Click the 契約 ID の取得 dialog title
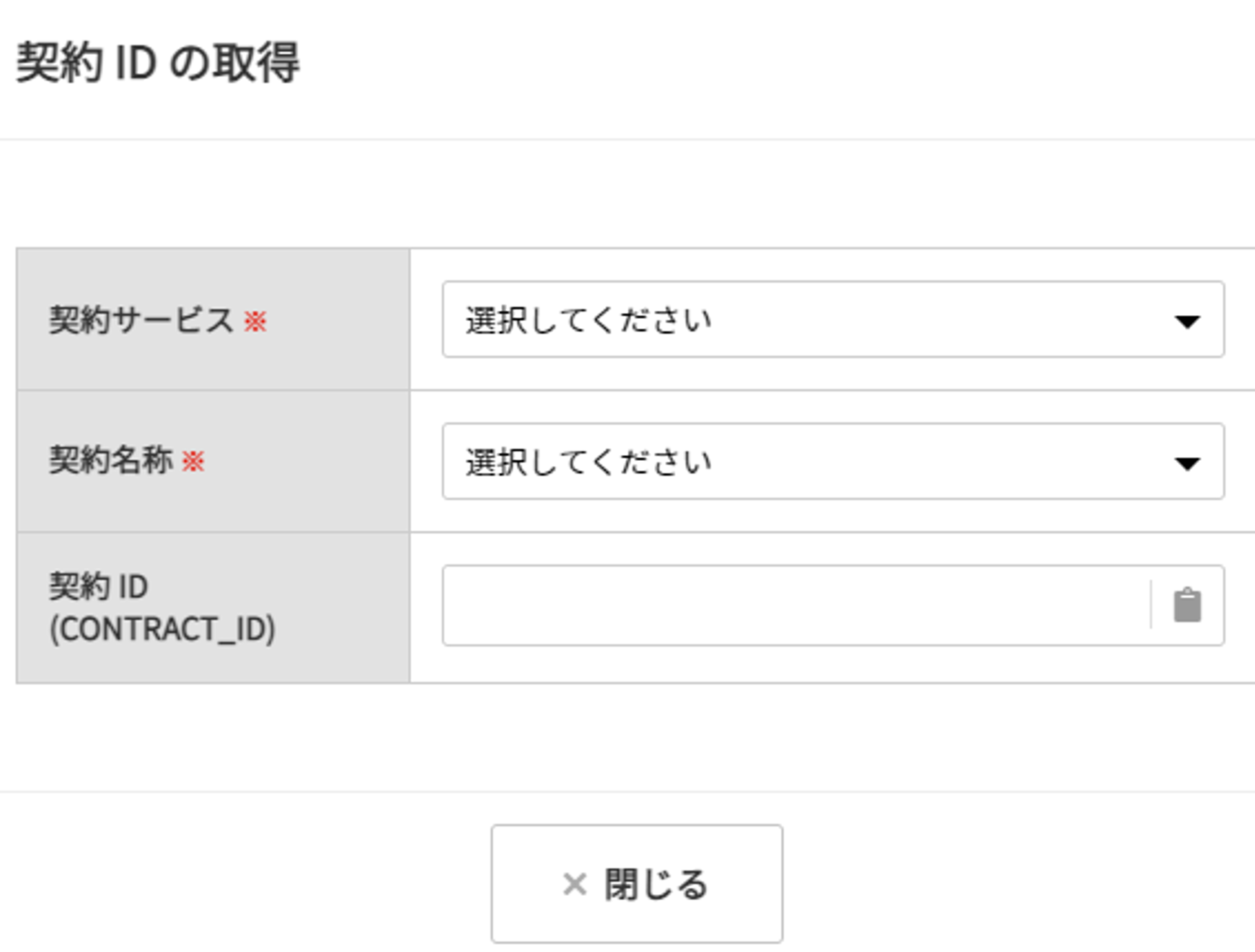The width and height of the screenshot is (1255, 952). coord(158,62)
